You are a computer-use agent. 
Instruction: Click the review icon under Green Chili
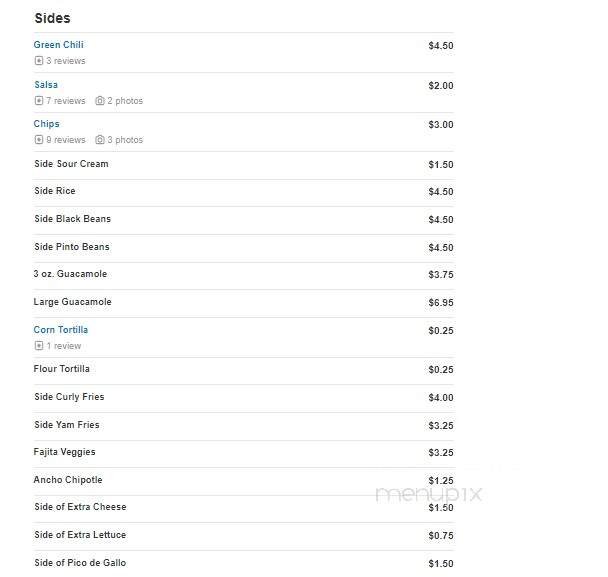[39, 61]
